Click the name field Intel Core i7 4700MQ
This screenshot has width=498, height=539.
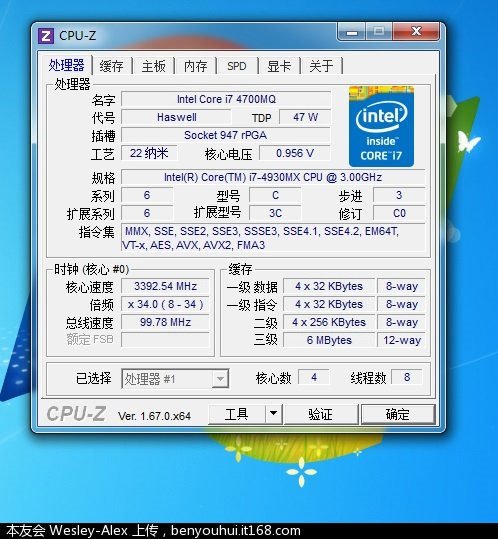point(226,99)
